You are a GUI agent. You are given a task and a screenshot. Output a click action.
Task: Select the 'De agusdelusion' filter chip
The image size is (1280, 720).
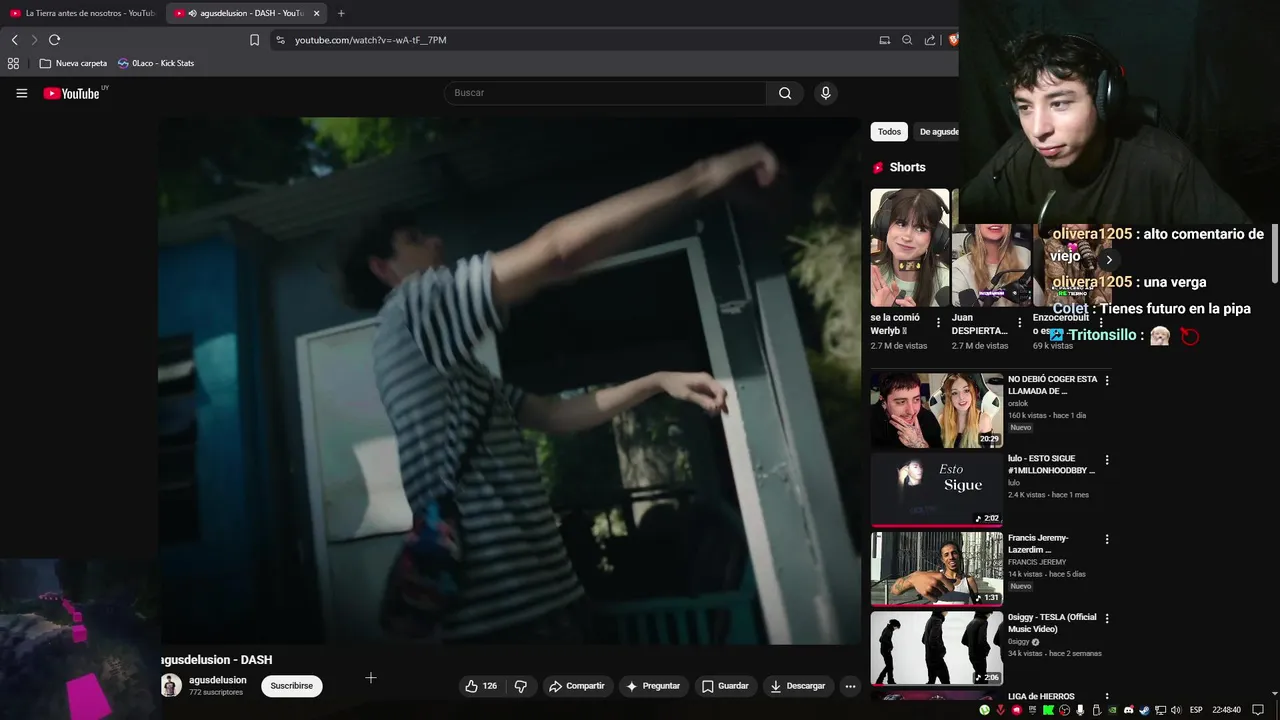pos(937,132)
